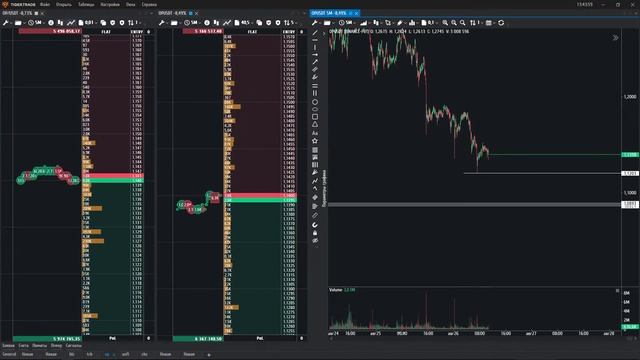Expand side panel with double chevron
This screenshot has height=360, width=640.
pyautogui.click(x=615, y=38)
